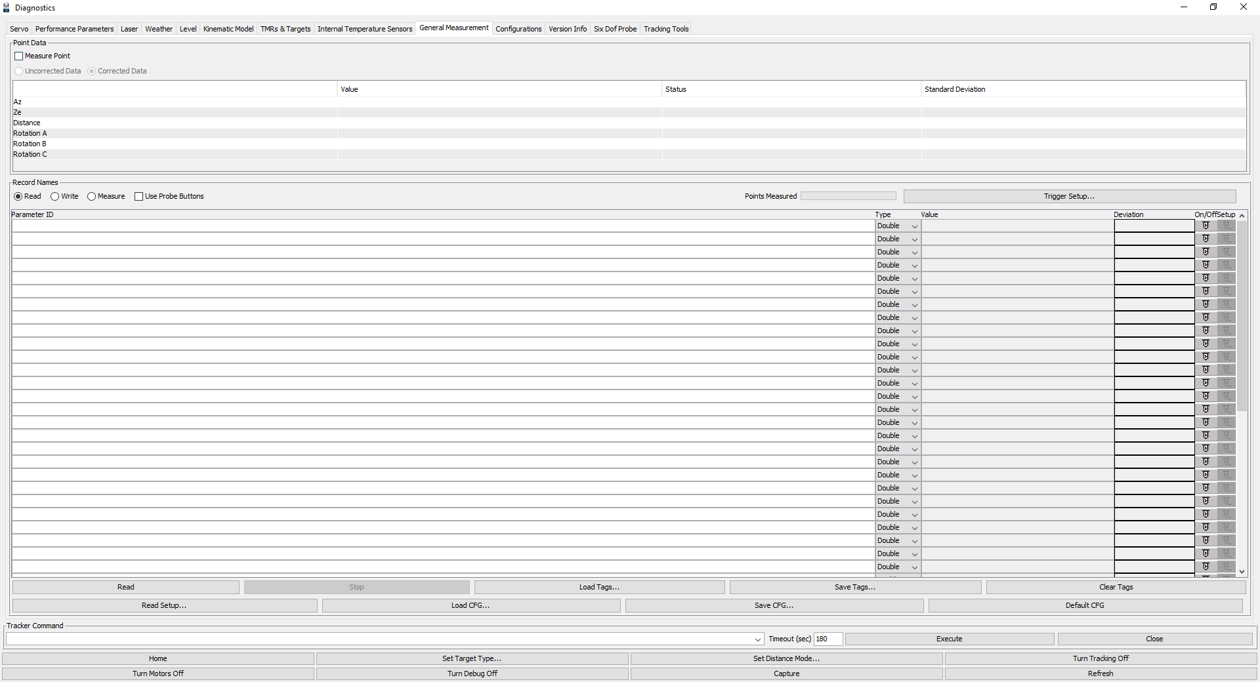The image size is (1260, 682).
Task: Click the parameter table vertical scrollbar thumb
Action: tap(1242, 315)
